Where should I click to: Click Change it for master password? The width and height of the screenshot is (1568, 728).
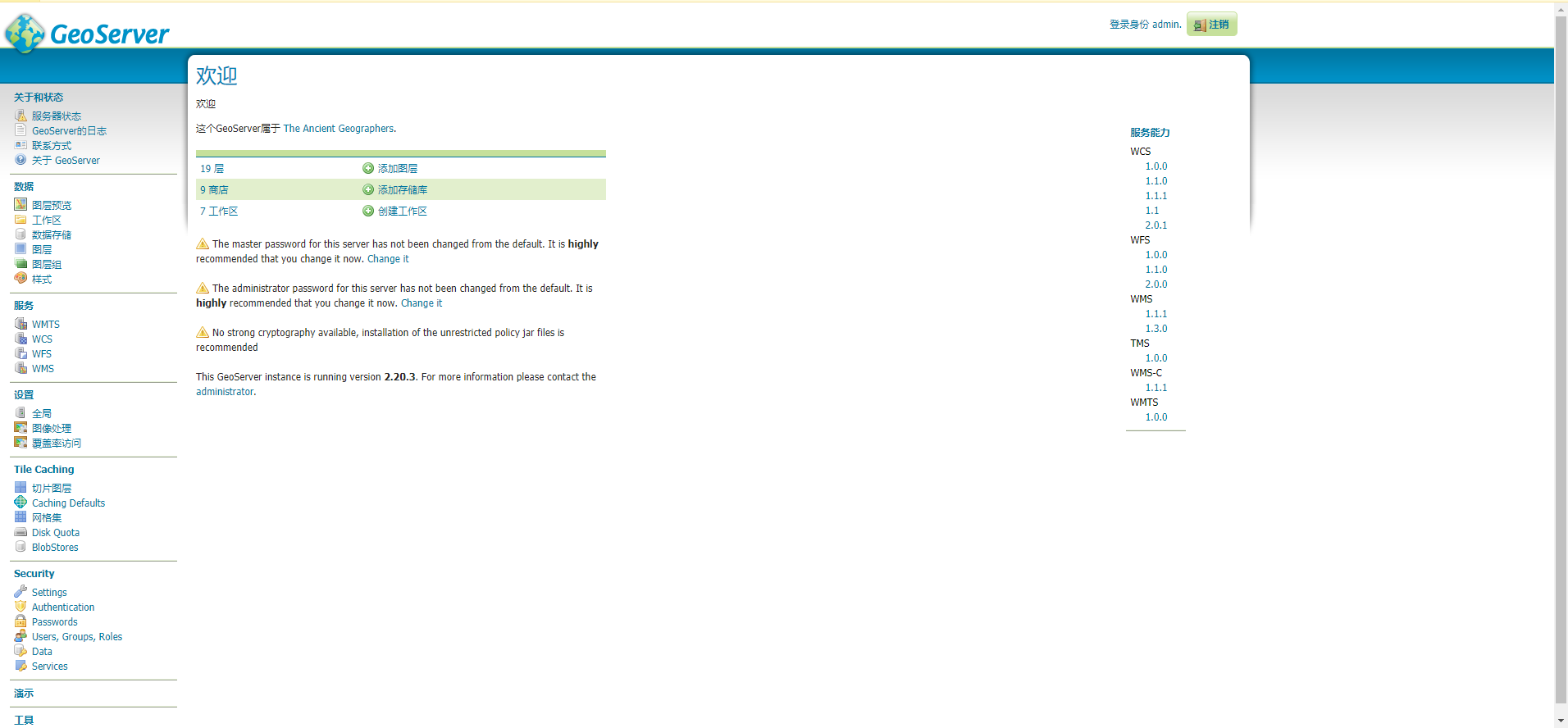point(388,259)
